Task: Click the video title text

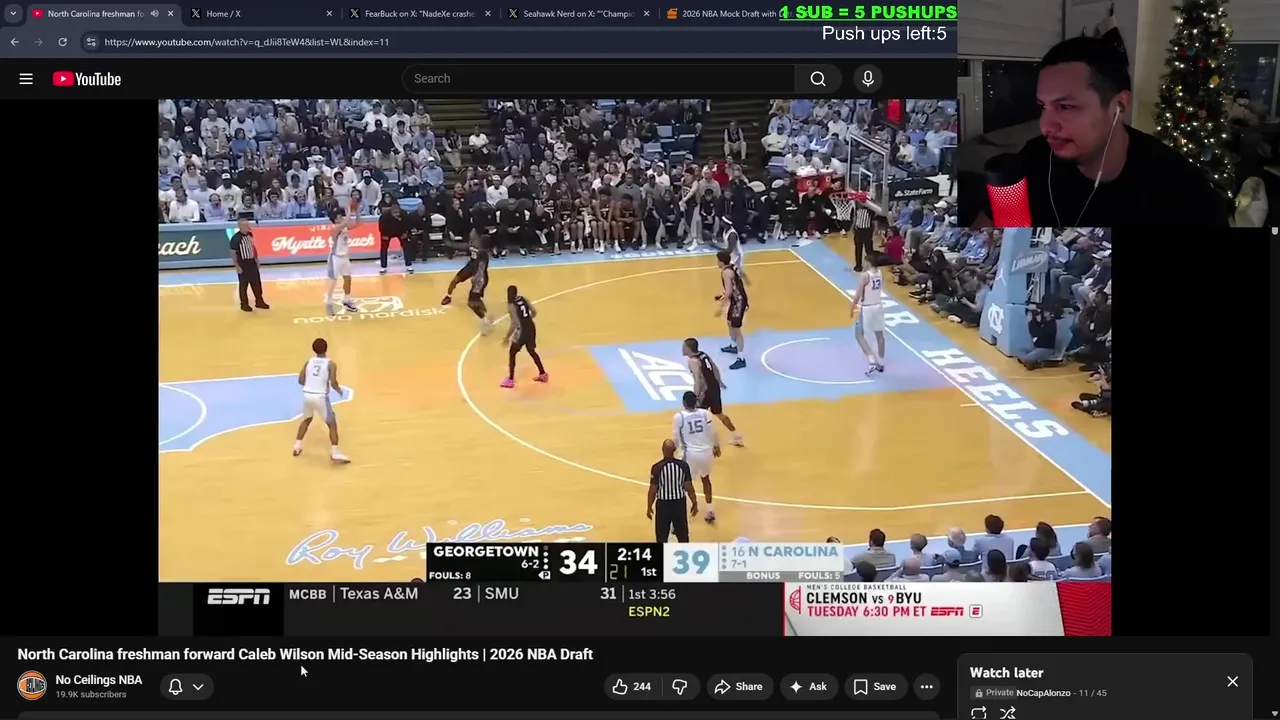Action: pos(305,654)
